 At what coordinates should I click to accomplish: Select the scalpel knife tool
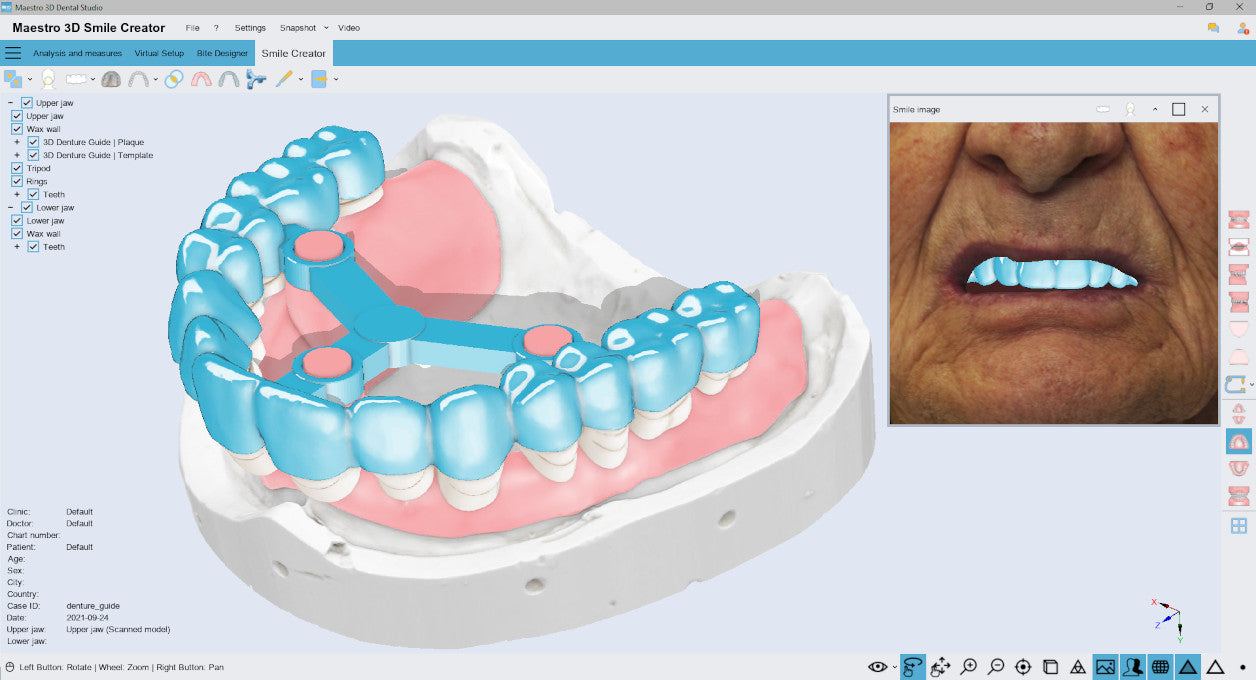(x=284, y=79)
